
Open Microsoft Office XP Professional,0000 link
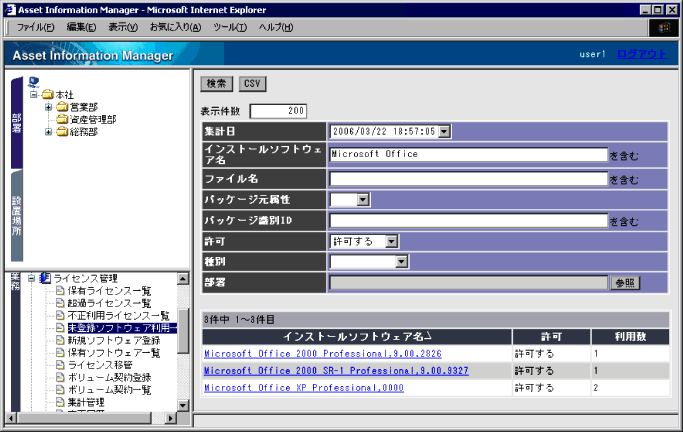click(x=304, y=388)
